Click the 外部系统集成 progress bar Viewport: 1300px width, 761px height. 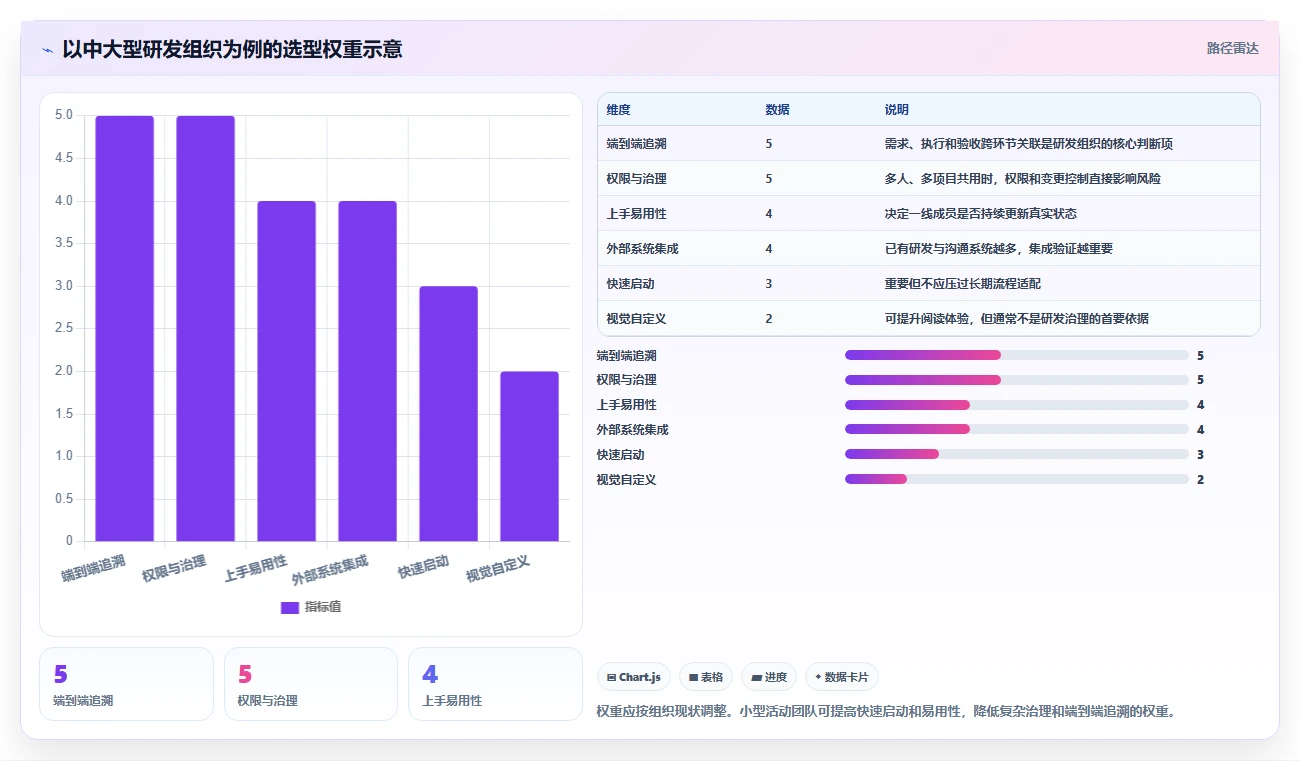coord(1017,429)
